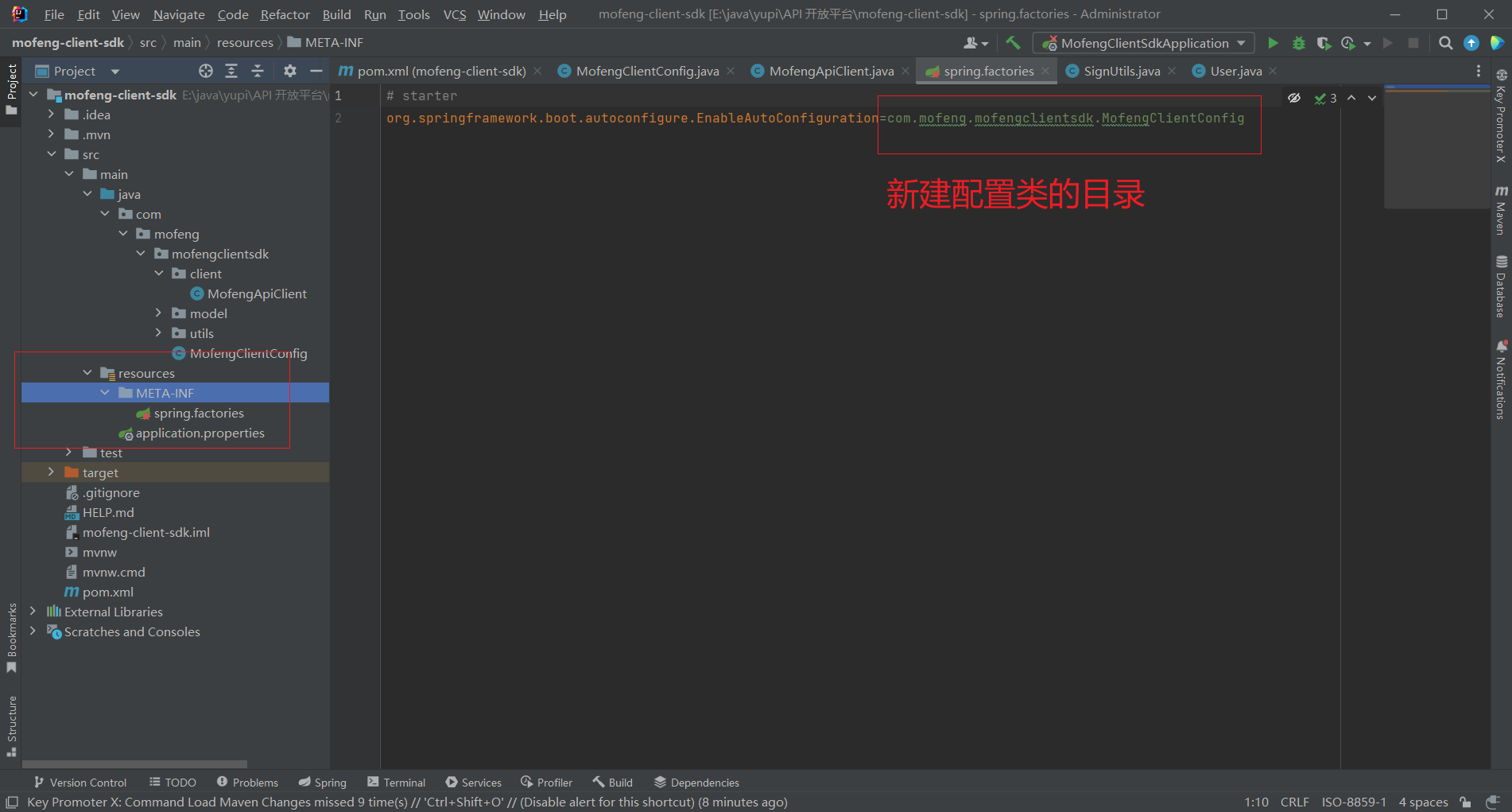Click the Project panel horizontal scrollbar
The image size is (1512, 812).
coord(134,764)
